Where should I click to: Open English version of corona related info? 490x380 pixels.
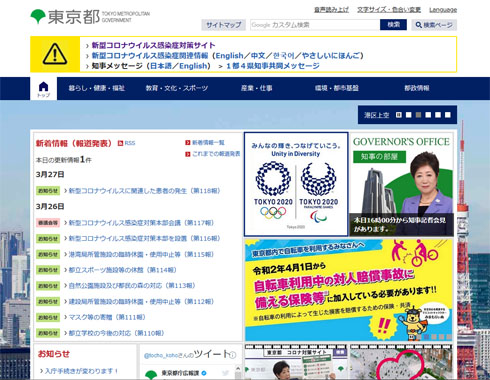click(x=229, y=56)
